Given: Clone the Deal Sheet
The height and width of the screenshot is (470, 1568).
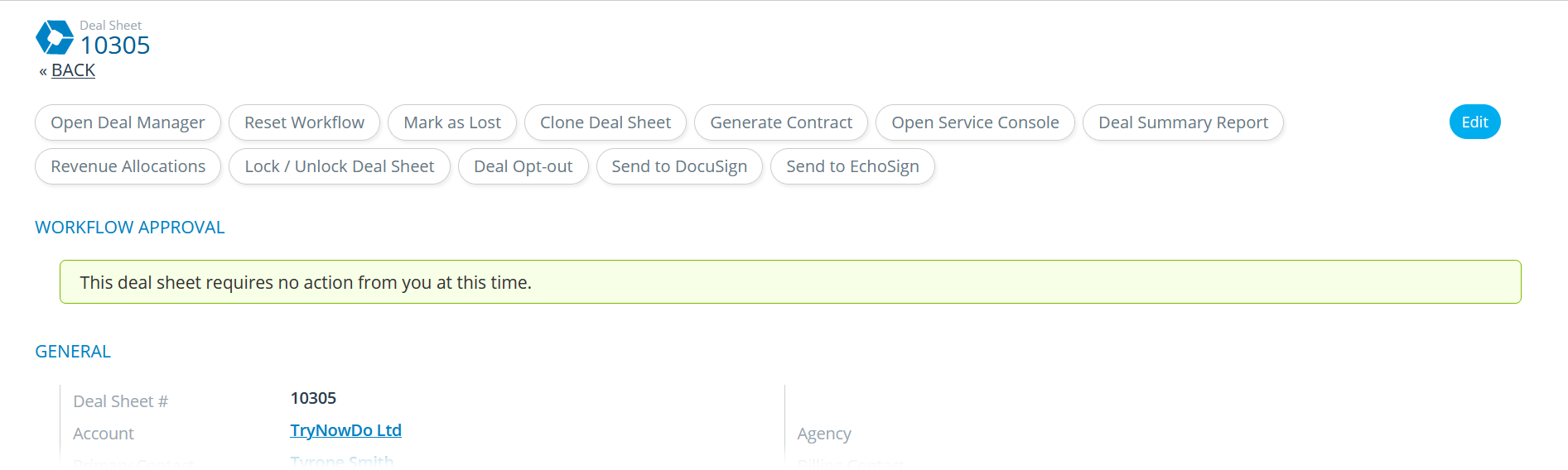Looking at the screenshot, I should 605,122.
